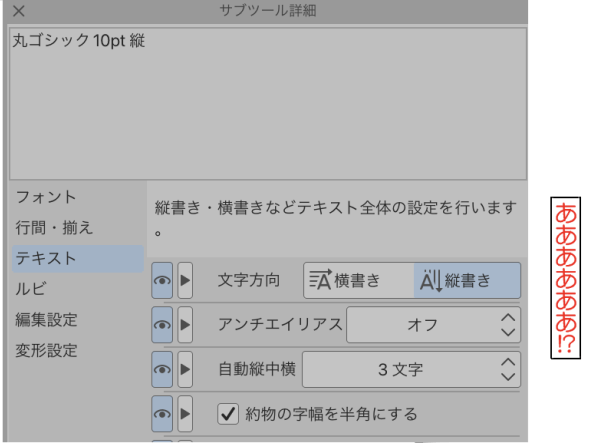This screenshot has width=600, height=443.
Task: Toggle eye icon for アンチエイリアス row
Action: click(x=162, y=325)
